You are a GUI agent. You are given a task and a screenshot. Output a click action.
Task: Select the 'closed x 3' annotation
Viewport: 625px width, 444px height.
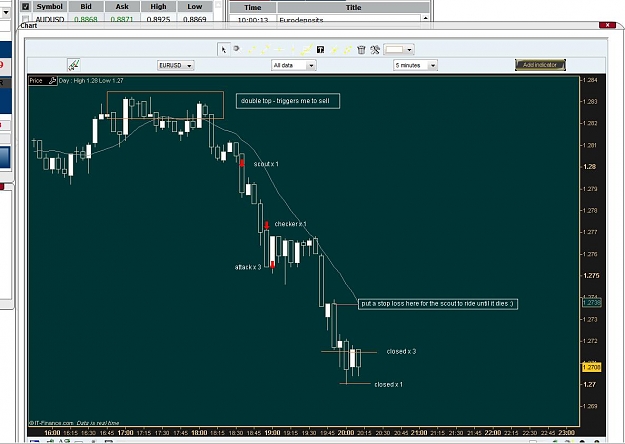pos(401,352)
